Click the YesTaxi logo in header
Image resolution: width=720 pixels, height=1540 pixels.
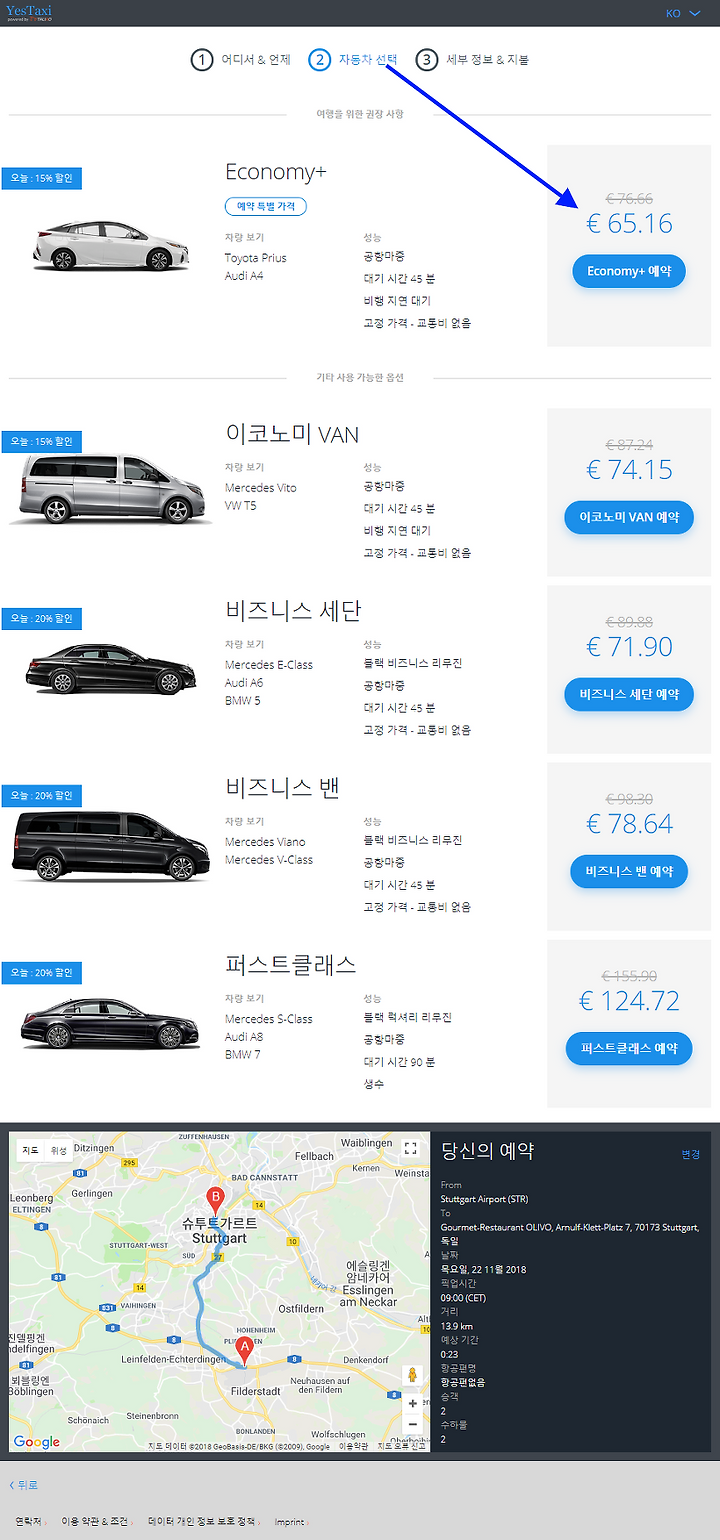[x=29, y=13]
